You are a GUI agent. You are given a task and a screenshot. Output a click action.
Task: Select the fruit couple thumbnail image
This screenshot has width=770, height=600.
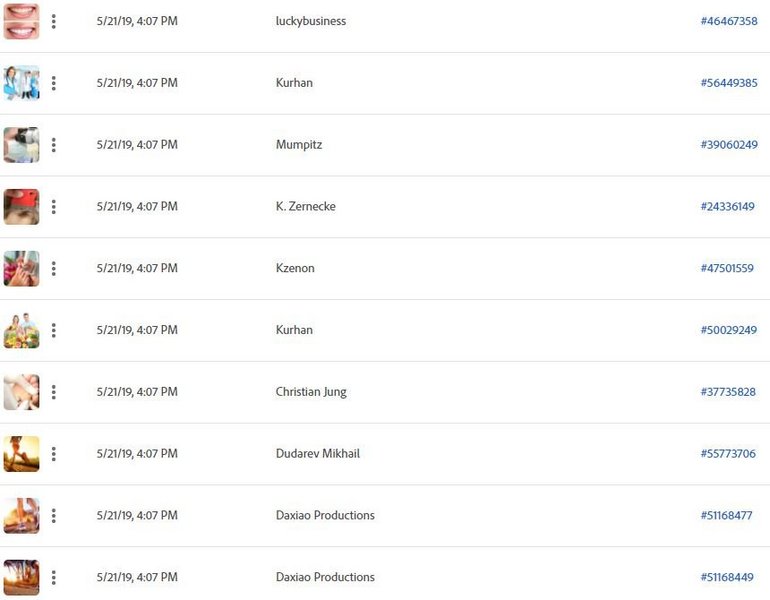[x=22, y=330]
